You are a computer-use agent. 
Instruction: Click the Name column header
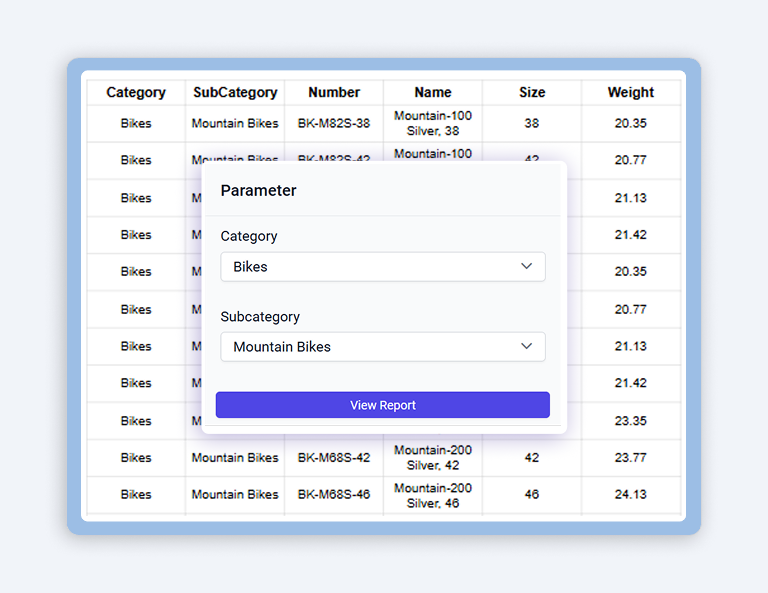(x=433, y=92)
